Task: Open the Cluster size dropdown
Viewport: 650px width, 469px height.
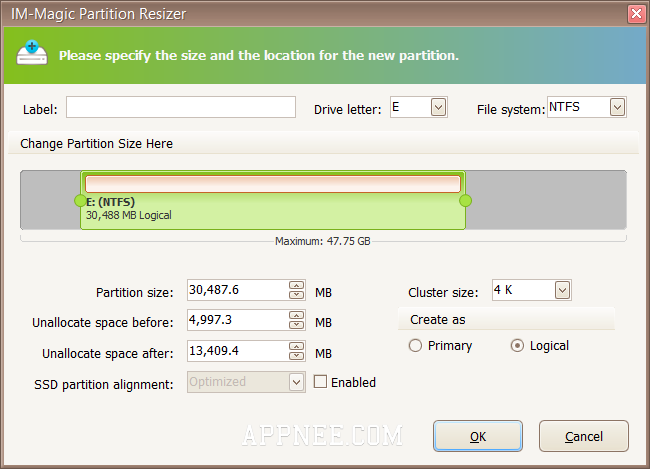Action: tap(562, 290)
